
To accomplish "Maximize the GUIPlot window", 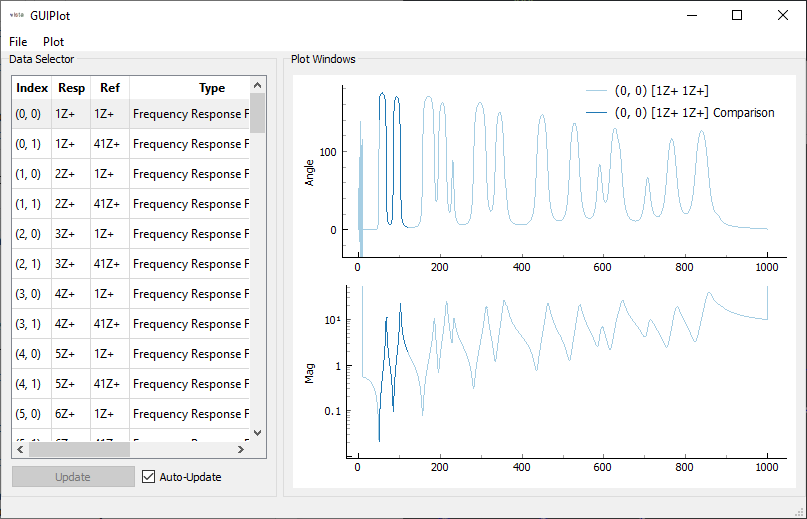I will (737, 16).
